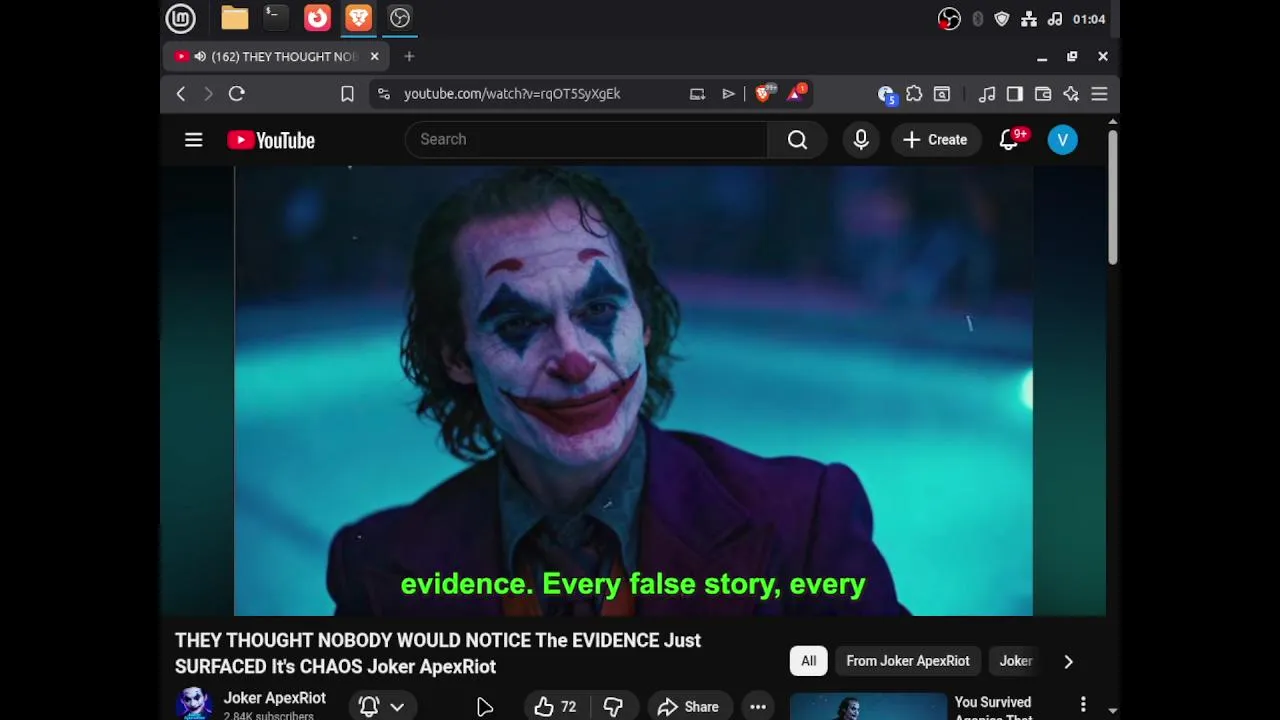Share this video
The image size is (1280, 720).
(688, 707)
